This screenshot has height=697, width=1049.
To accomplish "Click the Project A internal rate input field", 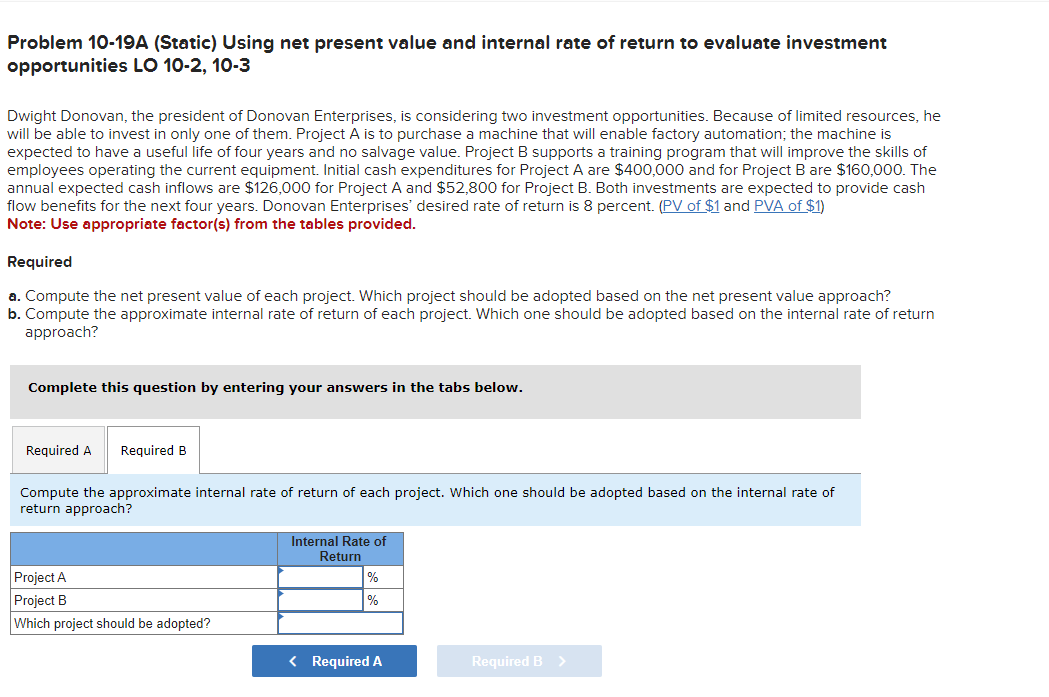I will (x=318, y=577).
